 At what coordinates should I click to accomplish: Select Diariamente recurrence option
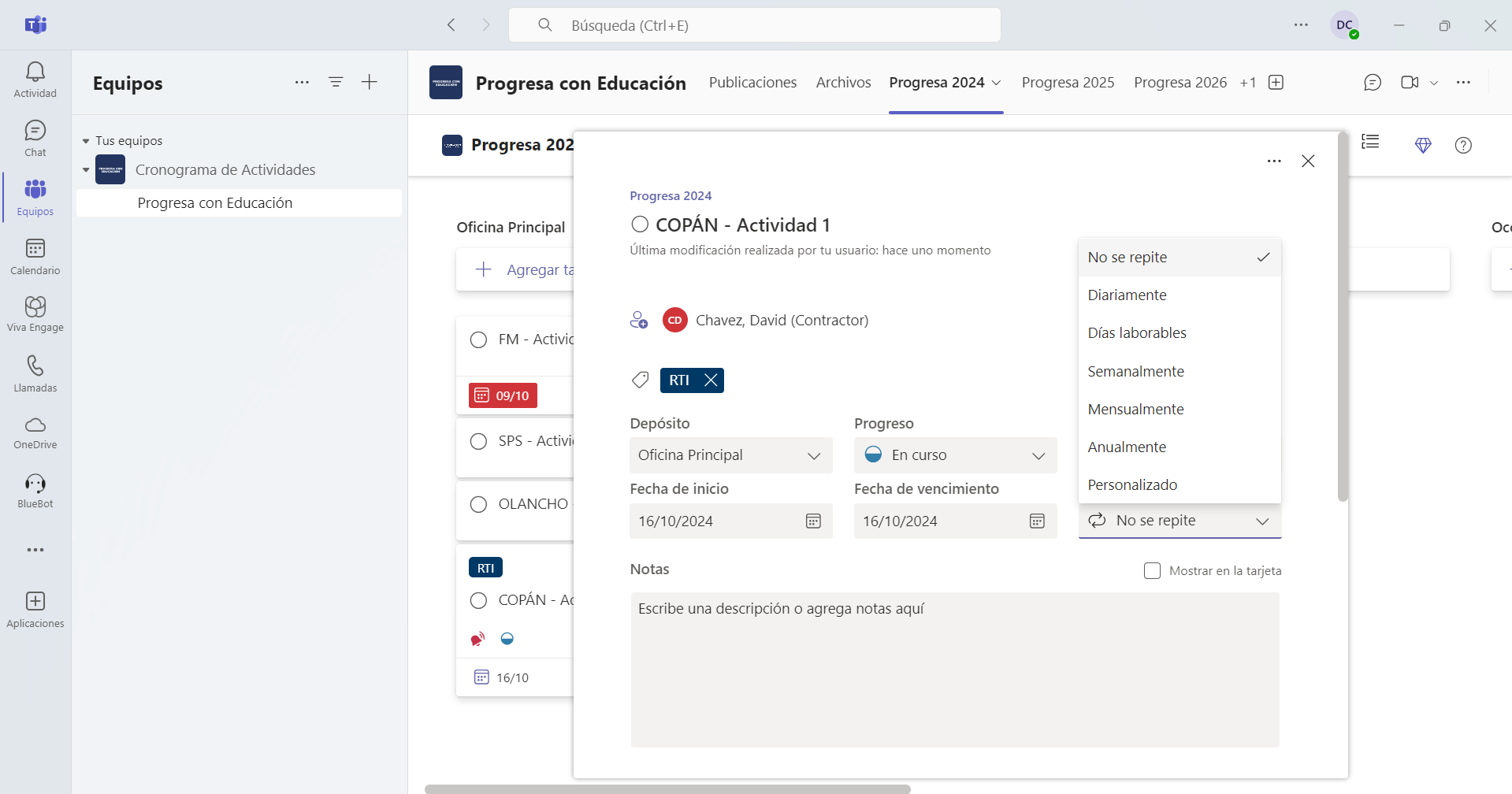click(x=1180, y=295)
